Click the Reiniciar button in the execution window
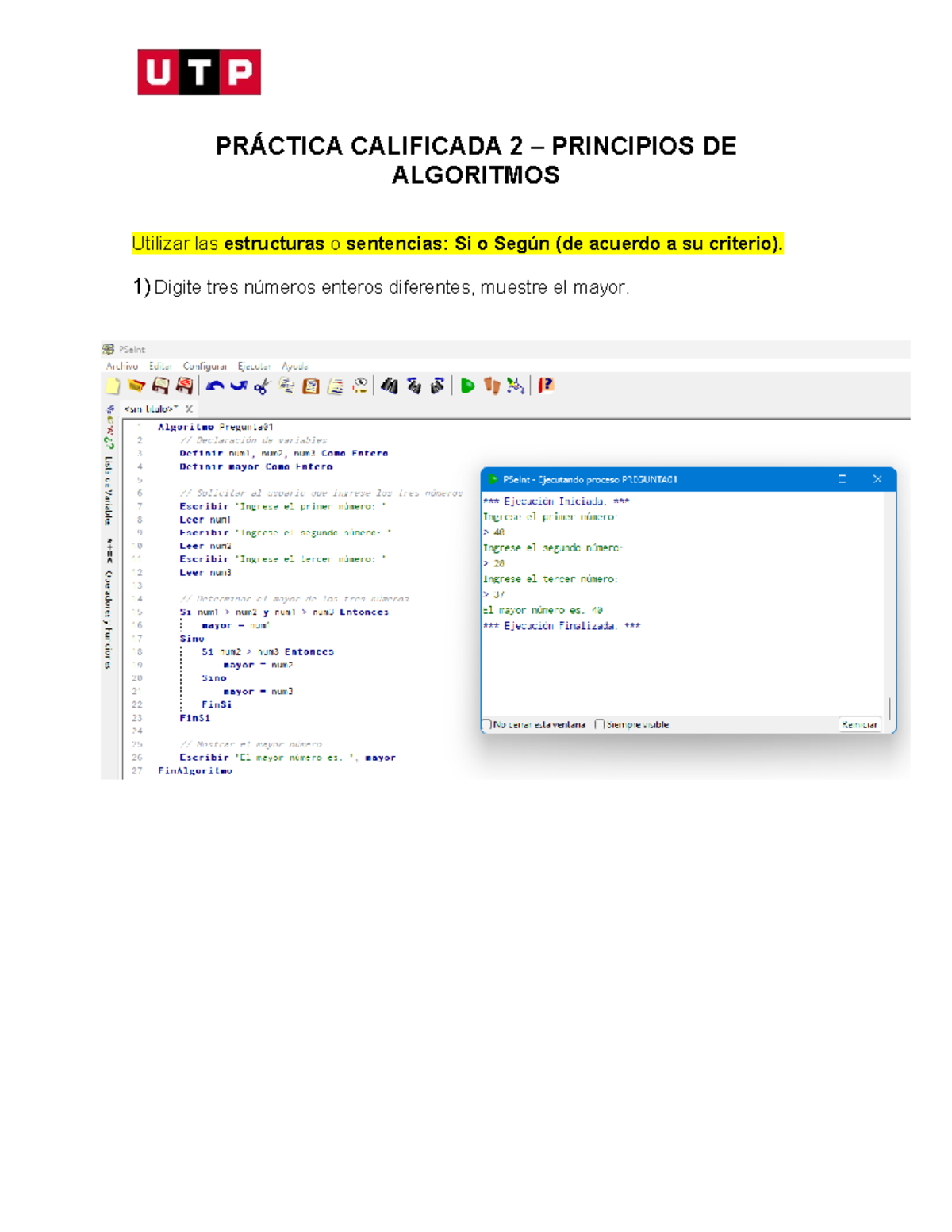 tap(859, 724)
